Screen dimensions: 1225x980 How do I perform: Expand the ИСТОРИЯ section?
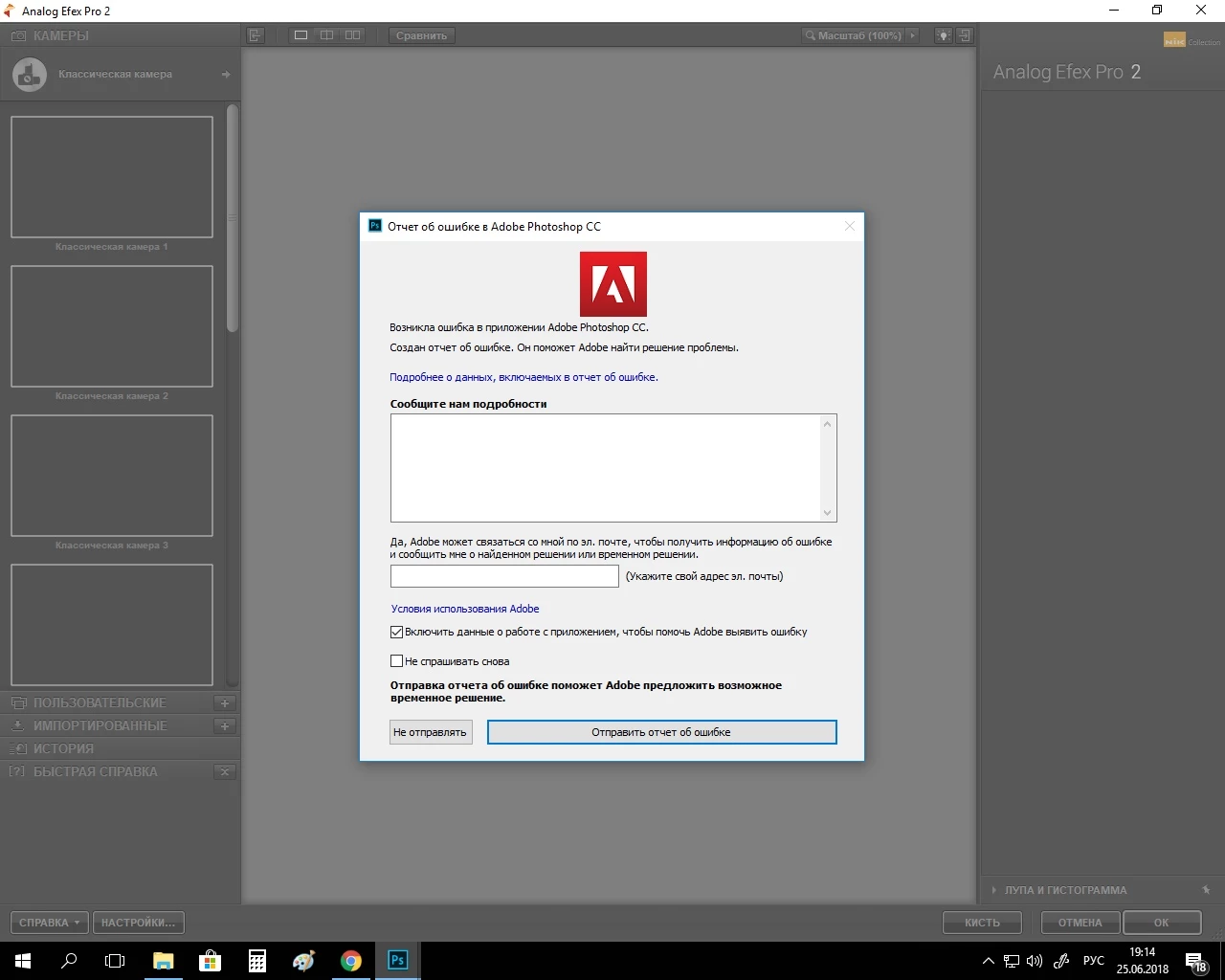(63, 748)
